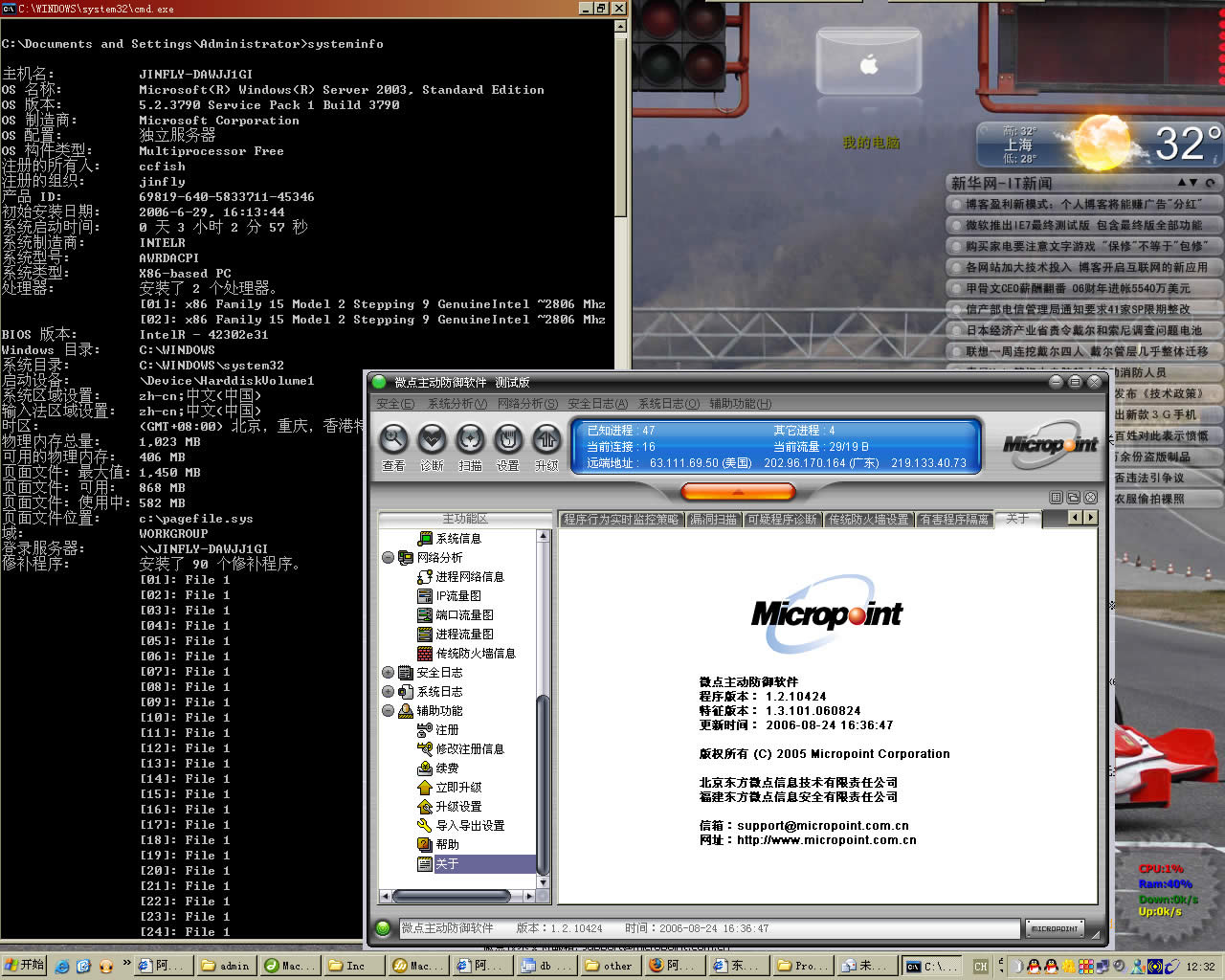
Task: Open the 帮助 help entry
Action: (x=447, y=845)
